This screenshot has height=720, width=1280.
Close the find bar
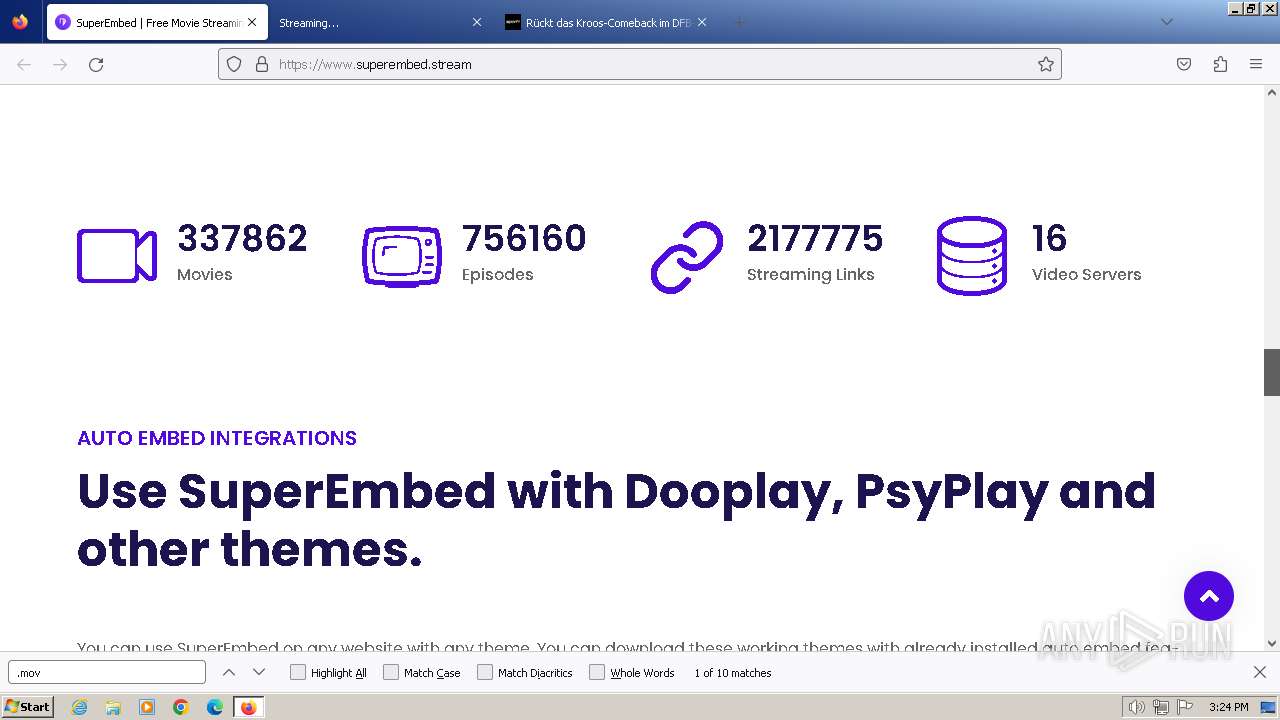(x=1260, y=672)
